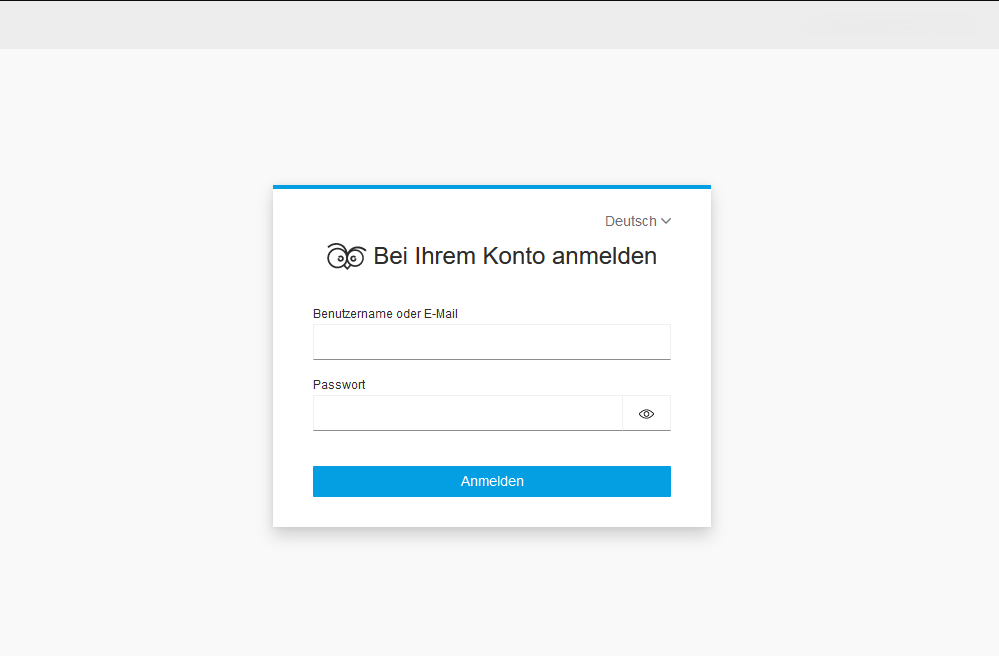Viewport: 999px width, 656px height.
Task: Show the password with the eye icon
Action: point(646,413)
